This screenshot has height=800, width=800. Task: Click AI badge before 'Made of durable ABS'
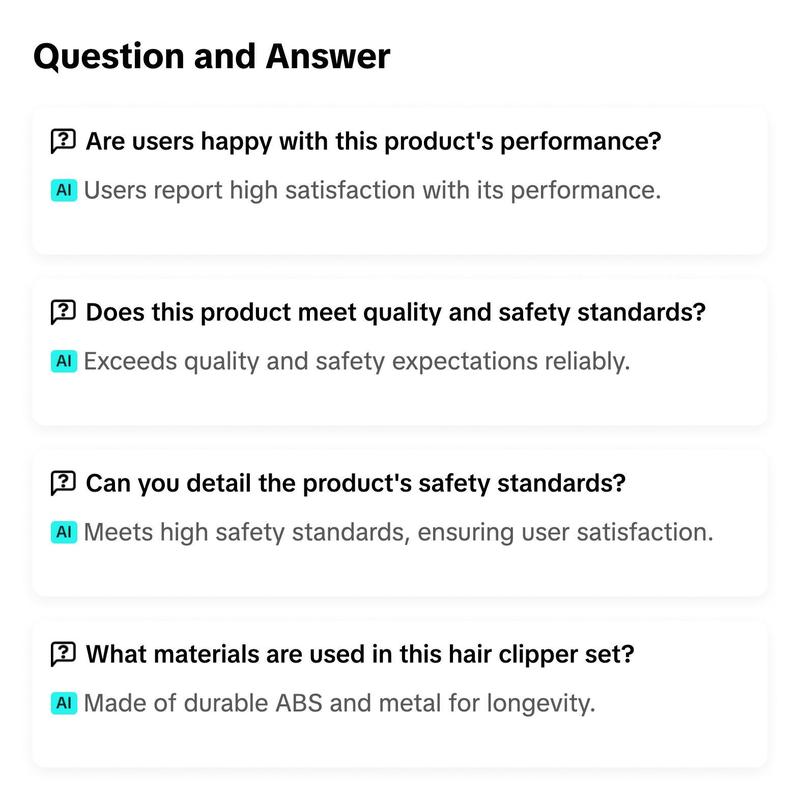pos(64,703)
